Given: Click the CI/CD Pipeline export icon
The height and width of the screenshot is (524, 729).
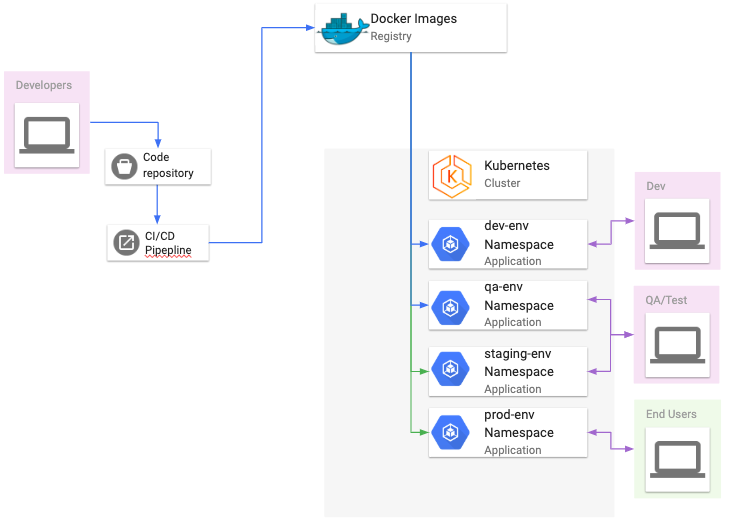Looking at the screenshot, I should click(126, 242).
